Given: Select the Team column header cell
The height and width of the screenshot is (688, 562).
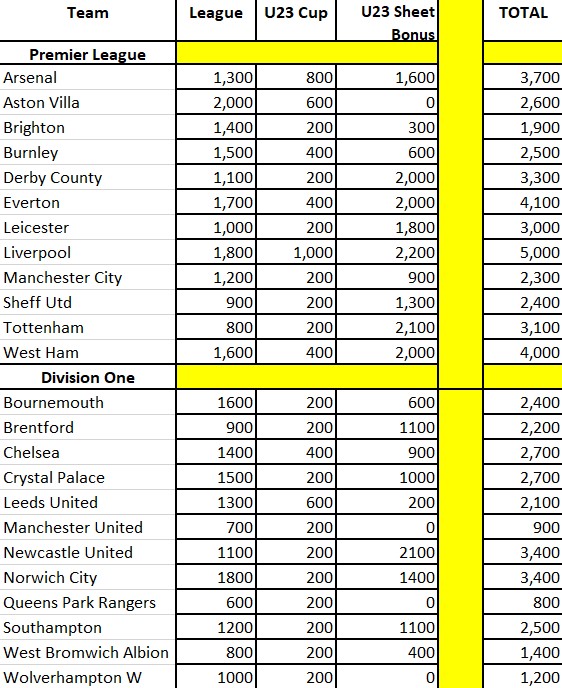Looking at the screenshot, I should 88,20.
